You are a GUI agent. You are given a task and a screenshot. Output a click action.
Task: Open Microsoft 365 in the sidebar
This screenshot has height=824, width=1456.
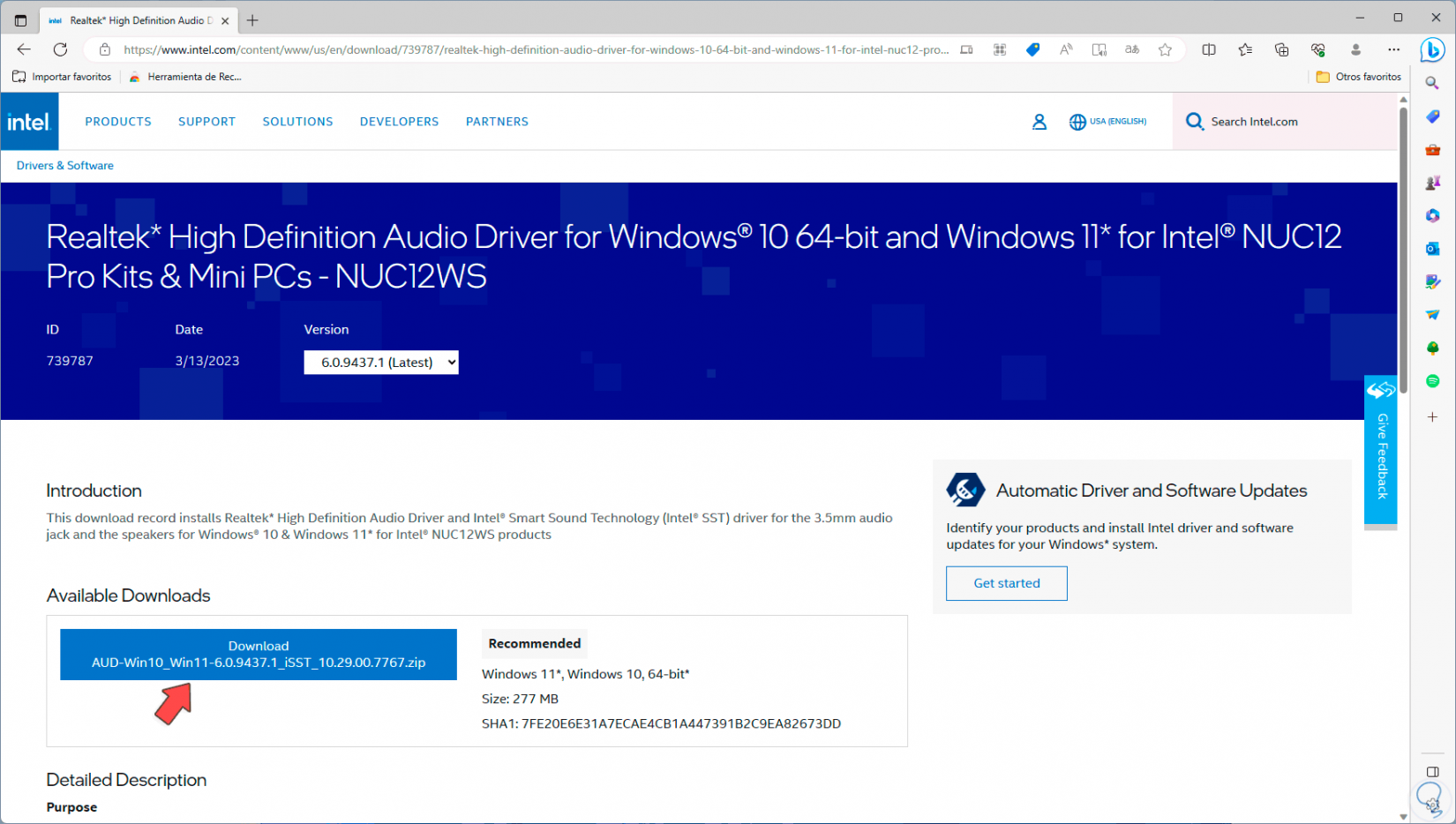pos(1432,215)
